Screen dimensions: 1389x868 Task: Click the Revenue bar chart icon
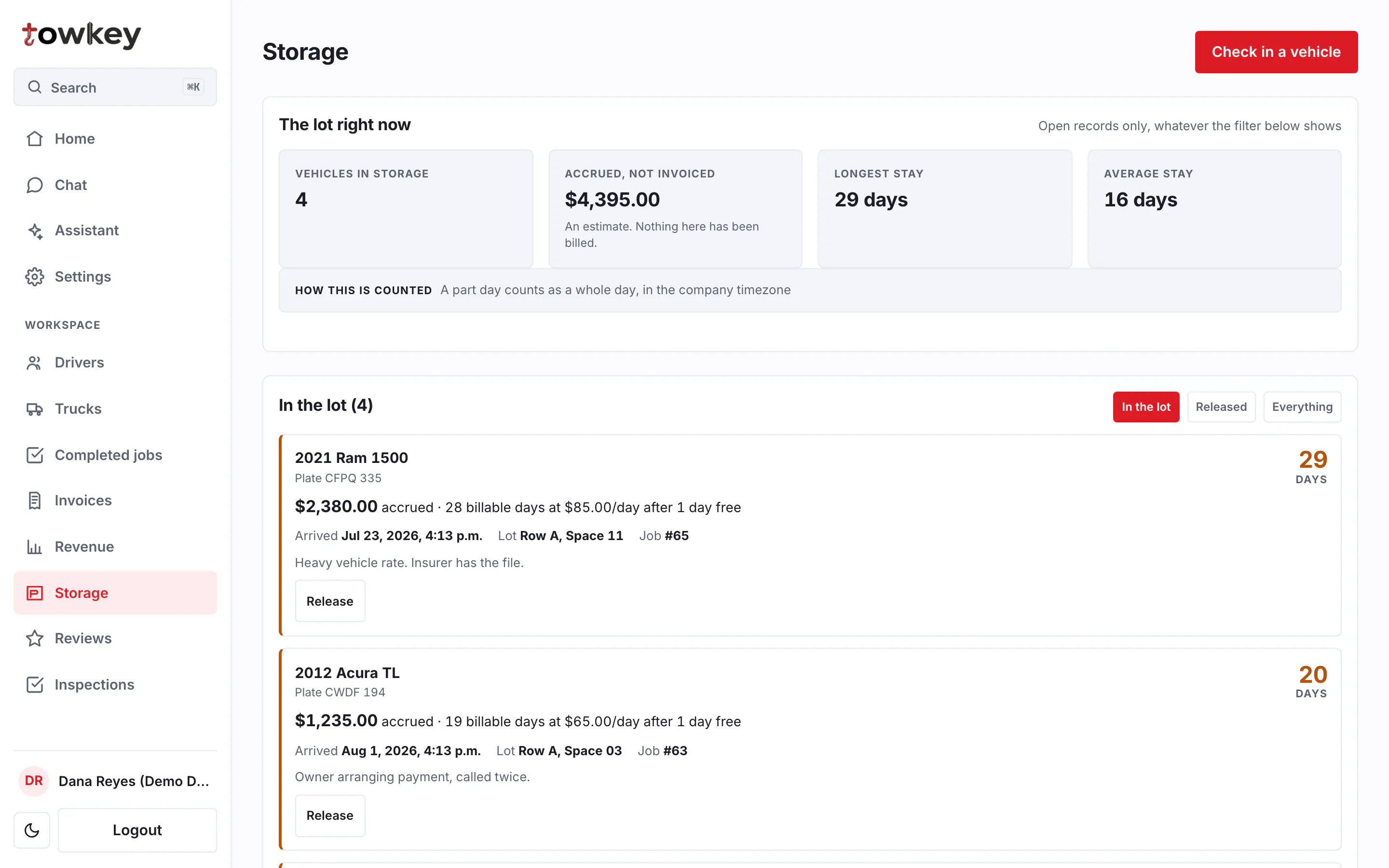(34, 546)
